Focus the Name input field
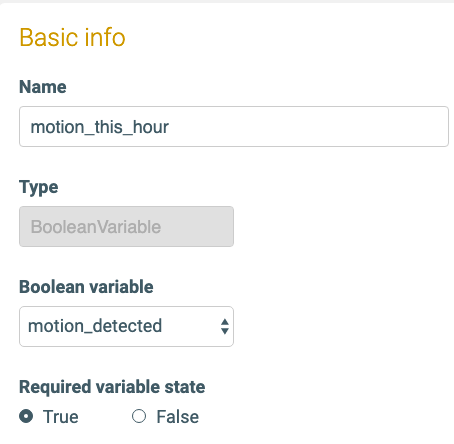The image size is (454, 444). tap(234, 126)
